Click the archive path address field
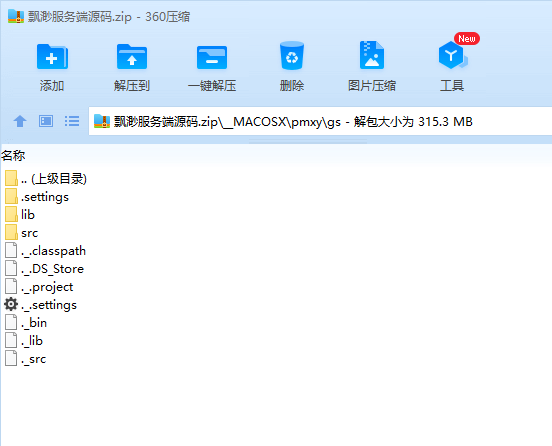This screenshot has width=552, height=446. (320, 121)
